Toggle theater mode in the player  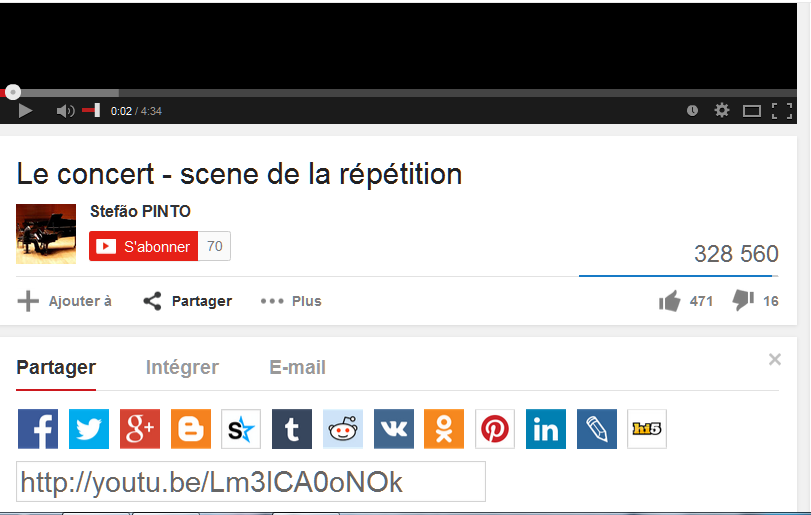752,111
